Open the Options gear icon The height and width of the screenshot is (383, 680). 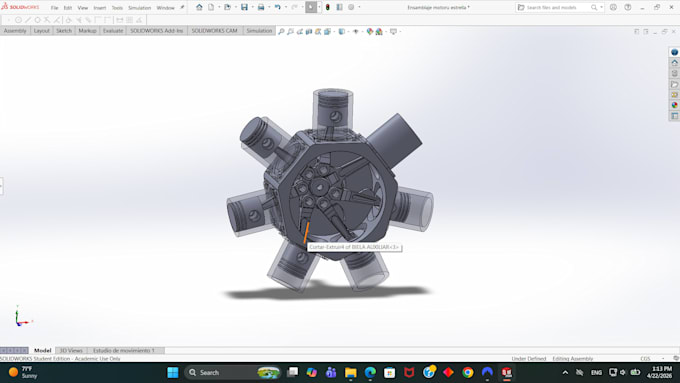pyautogui.click(x=351, y=7)
